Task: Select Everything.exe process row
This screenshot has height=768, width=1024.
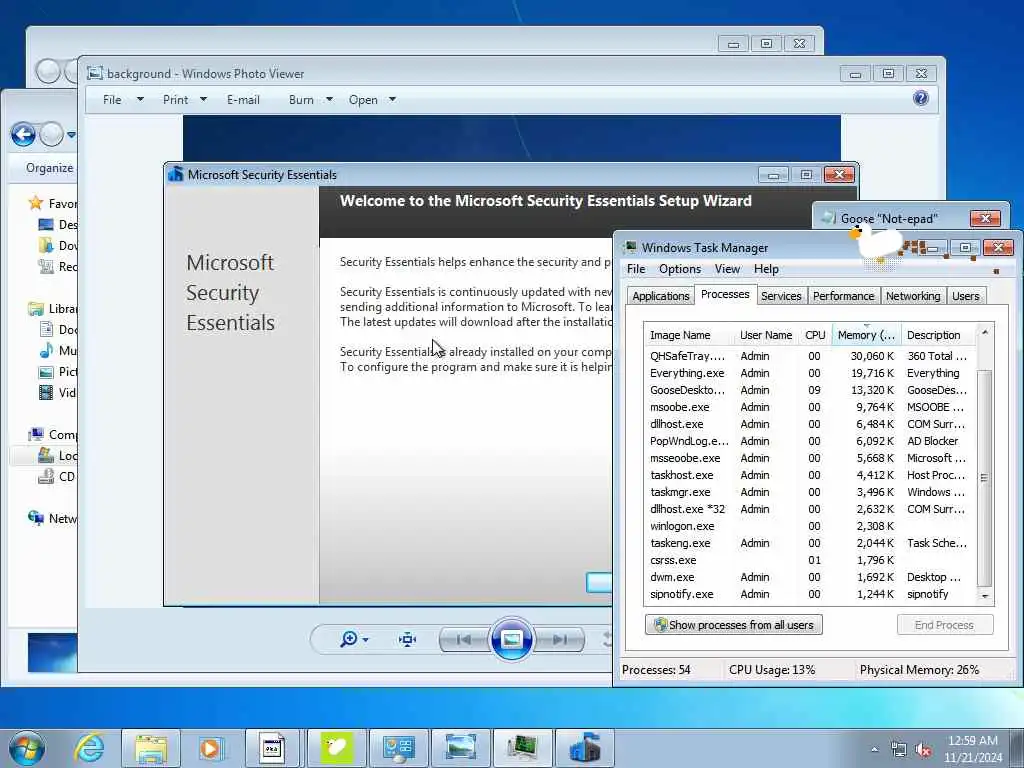Action: pyautogui.click(x=810, y=373)
